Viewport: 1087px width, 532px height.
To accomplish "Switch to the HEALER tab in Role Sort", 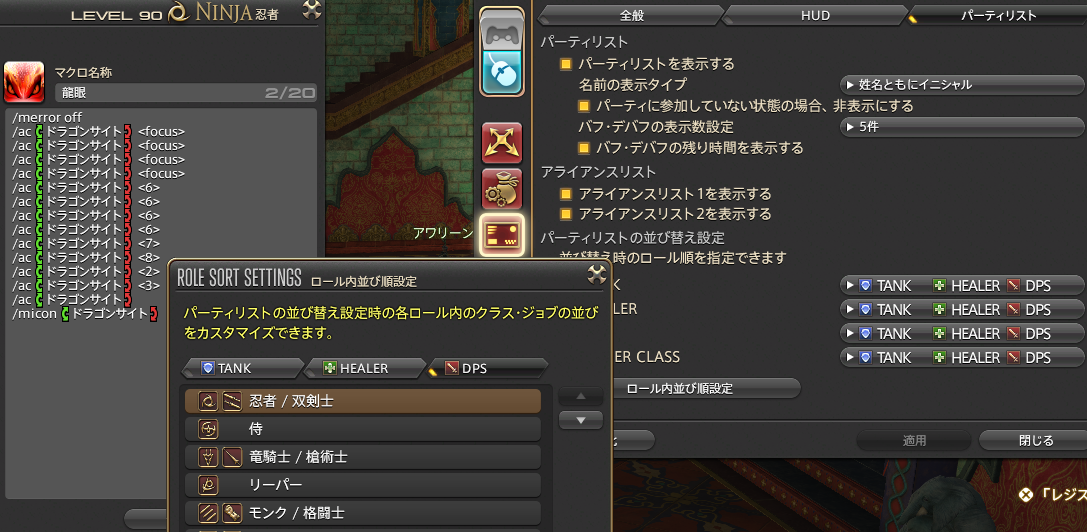I will [364, 368].
